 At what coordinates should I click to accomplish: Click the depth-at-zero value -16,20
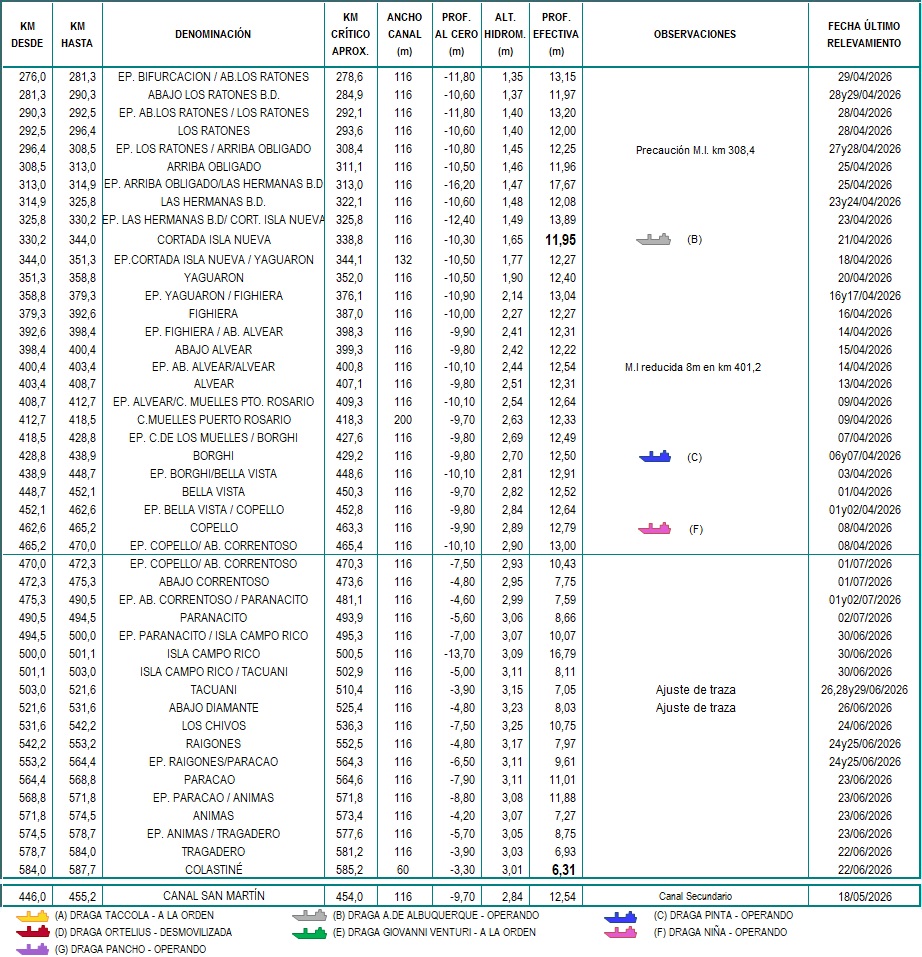[459, 185]
